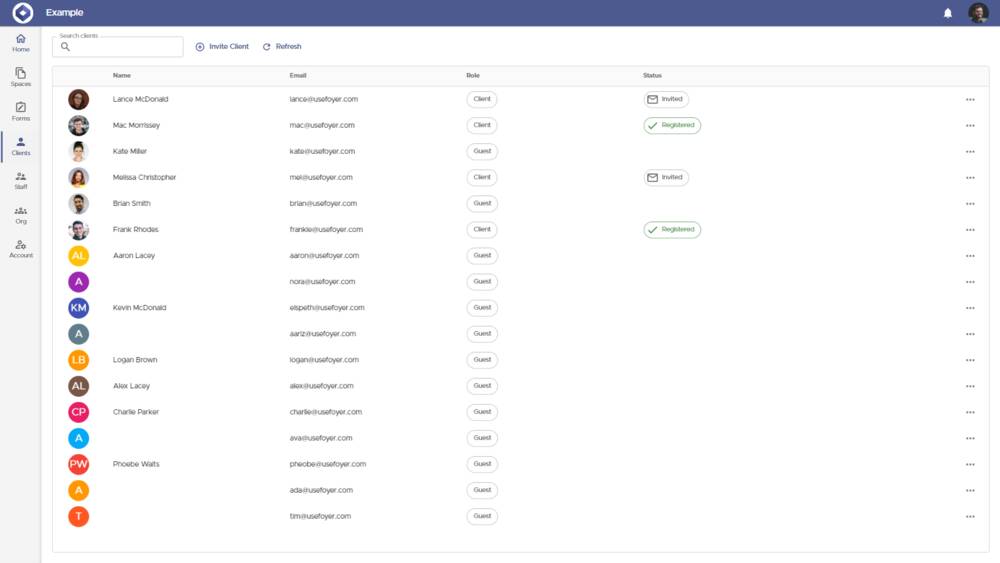Go to Home in sidebar

(x=21, y=43)
